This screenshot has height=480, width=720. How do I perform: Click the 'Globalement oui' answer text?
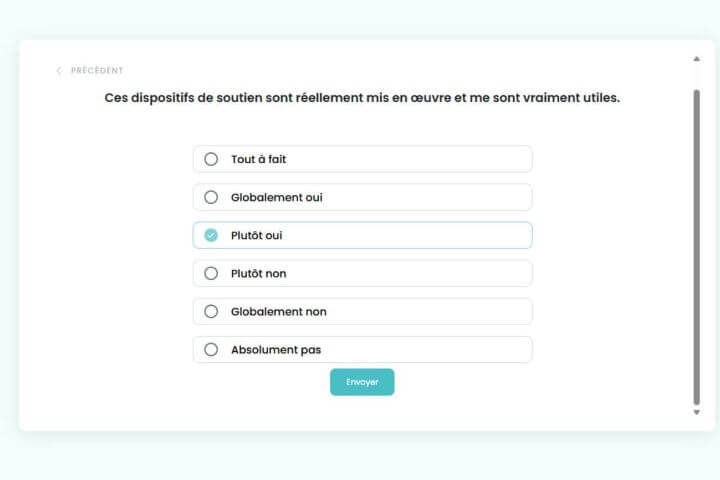click(x=277, y=197)
